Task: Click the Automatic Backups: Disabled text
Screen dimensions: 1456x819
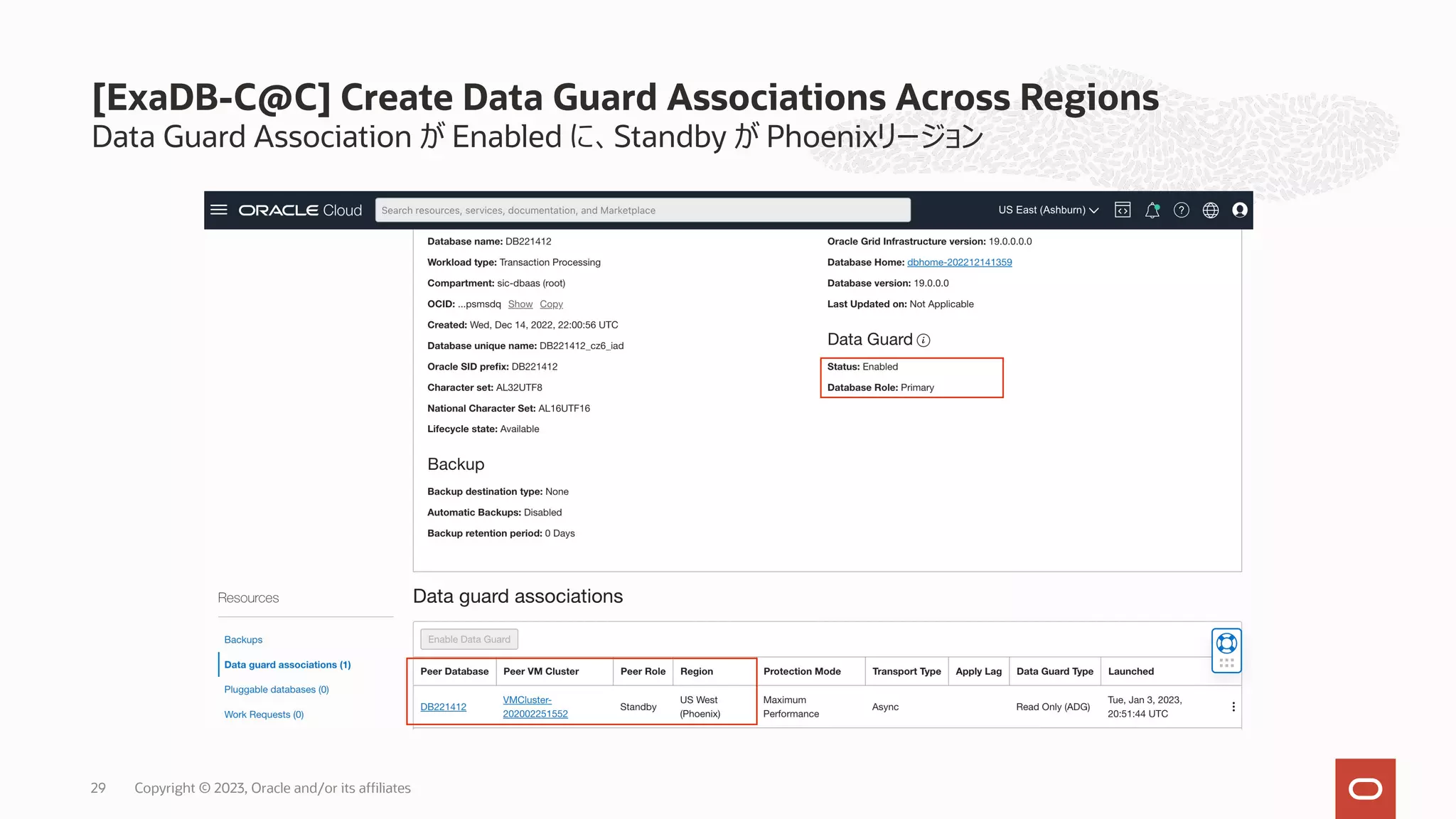Action: pos(495,512)
